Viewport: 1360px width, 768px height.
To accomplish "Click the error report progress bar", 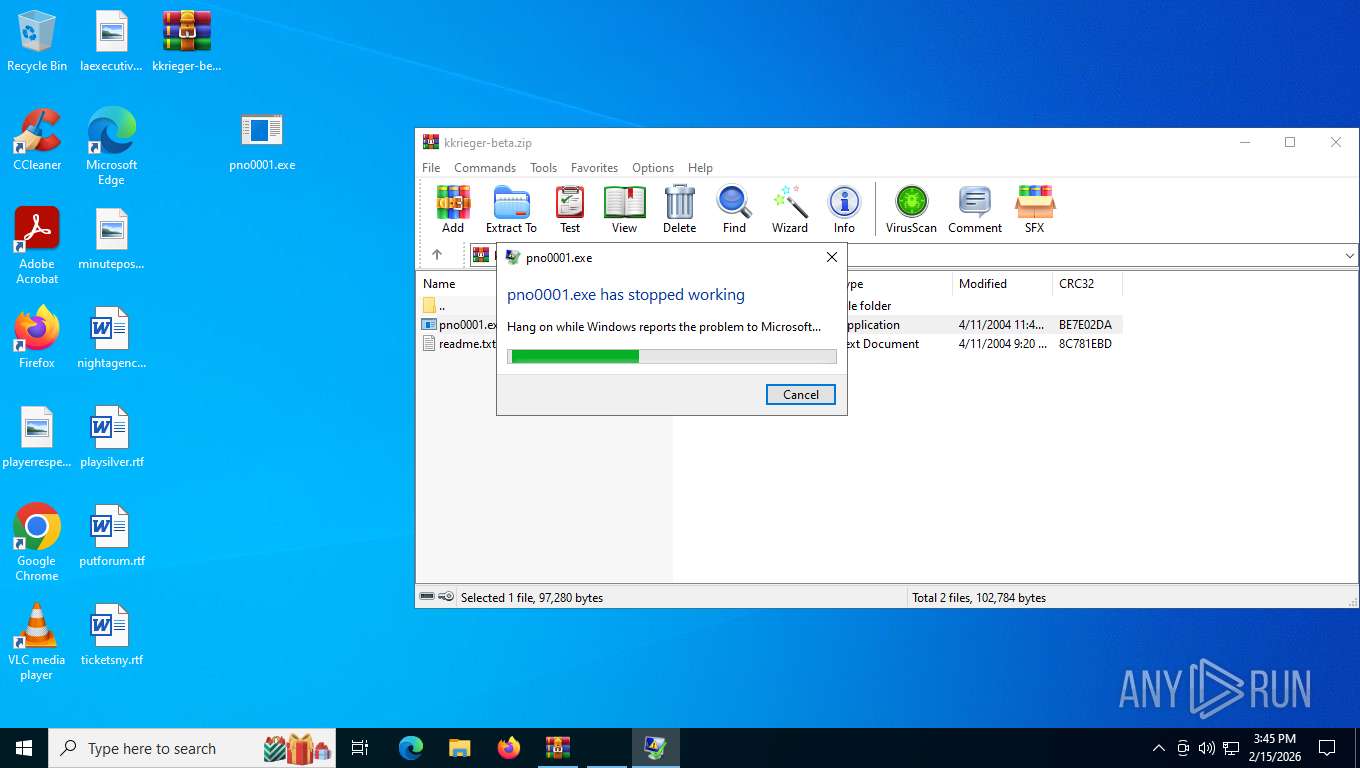I will coord(672,356).
